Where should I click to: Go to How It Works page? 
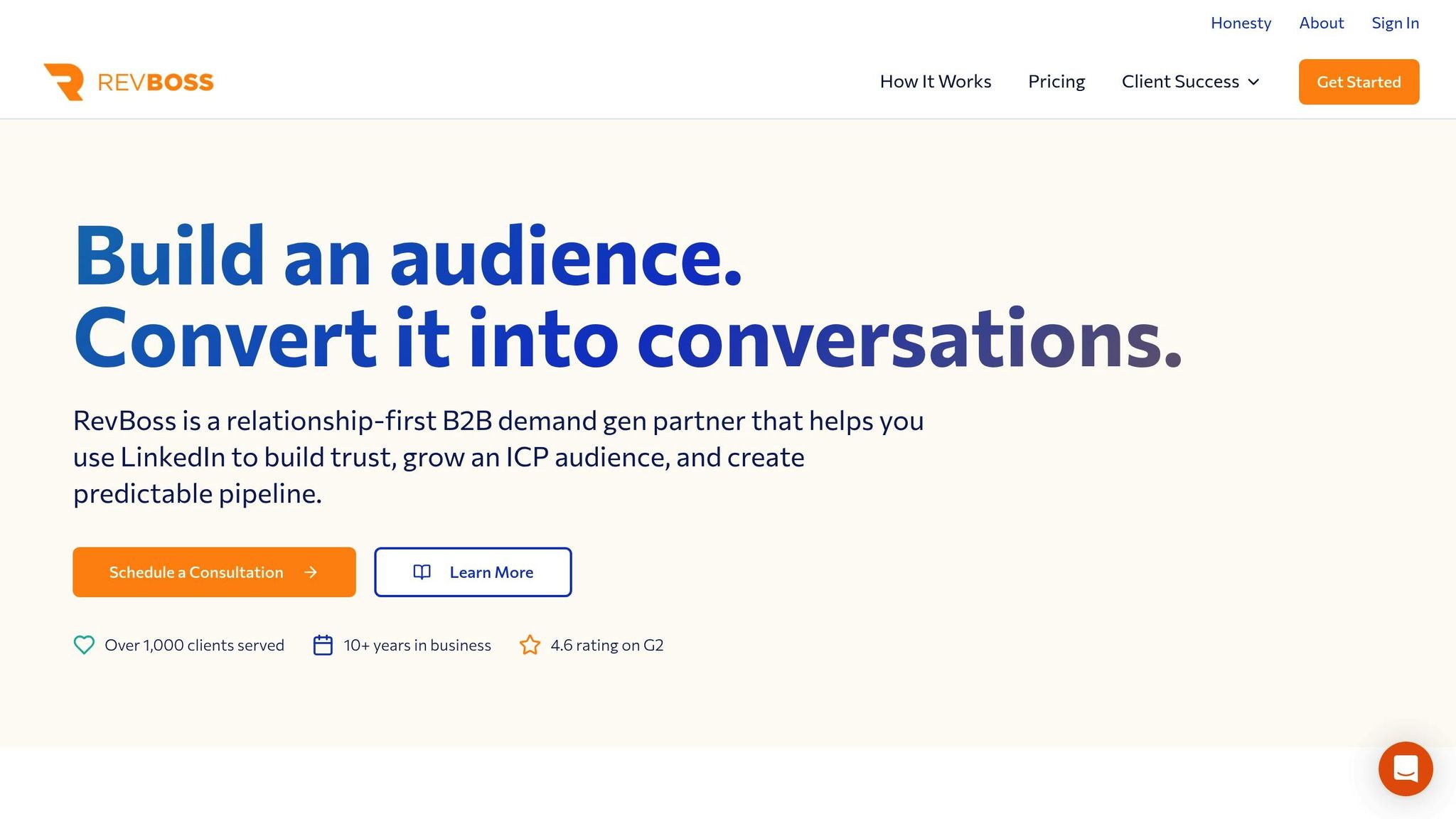[x=935, y=82]
